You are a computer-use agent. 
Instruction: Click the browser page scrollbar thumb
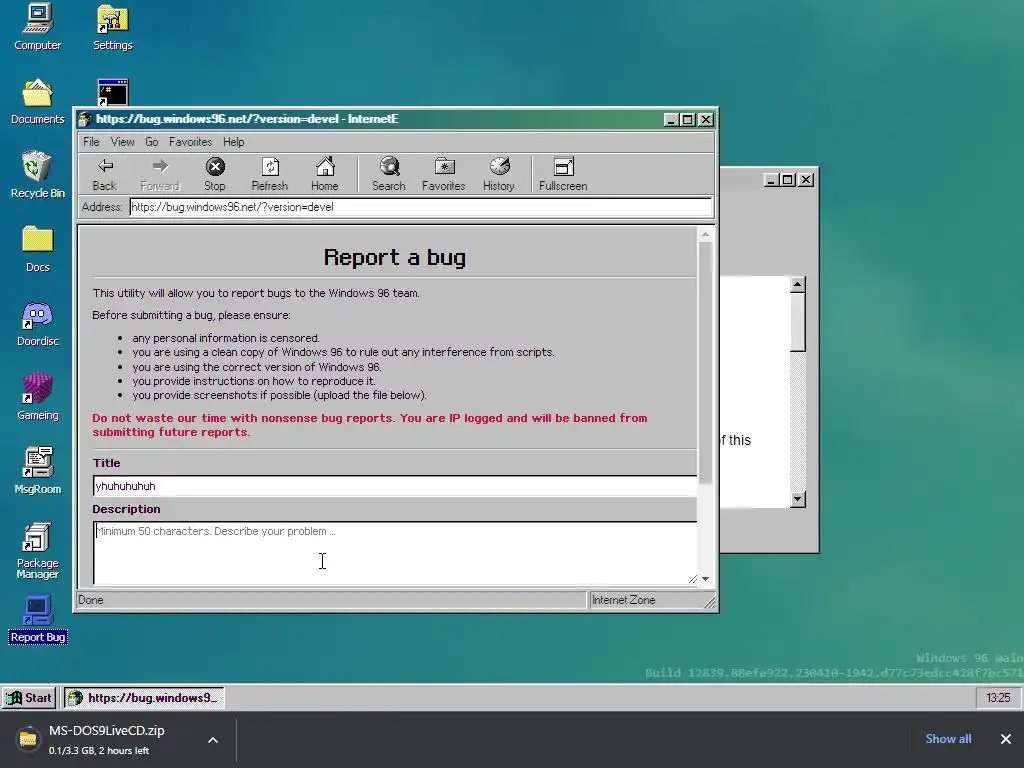coord(705,362)
